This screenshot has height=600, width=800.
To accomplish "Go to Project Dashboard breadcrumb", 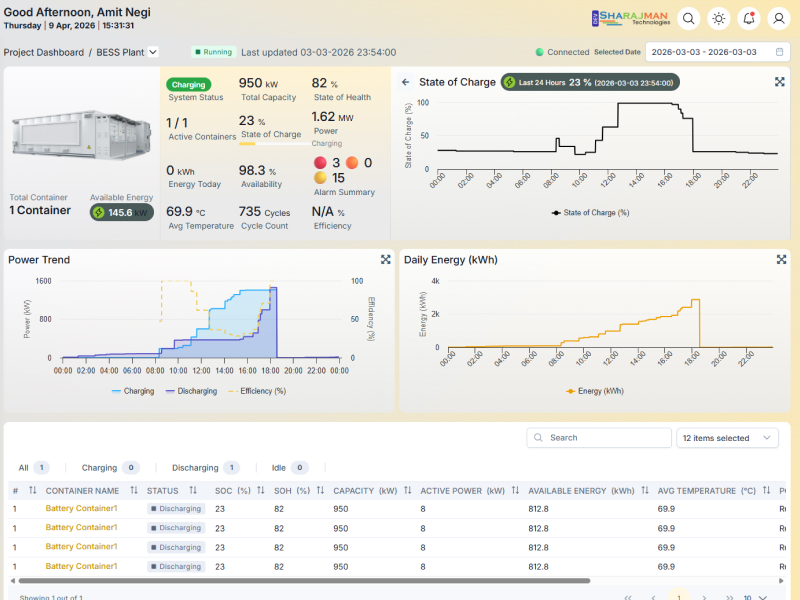I will (44, 52).
